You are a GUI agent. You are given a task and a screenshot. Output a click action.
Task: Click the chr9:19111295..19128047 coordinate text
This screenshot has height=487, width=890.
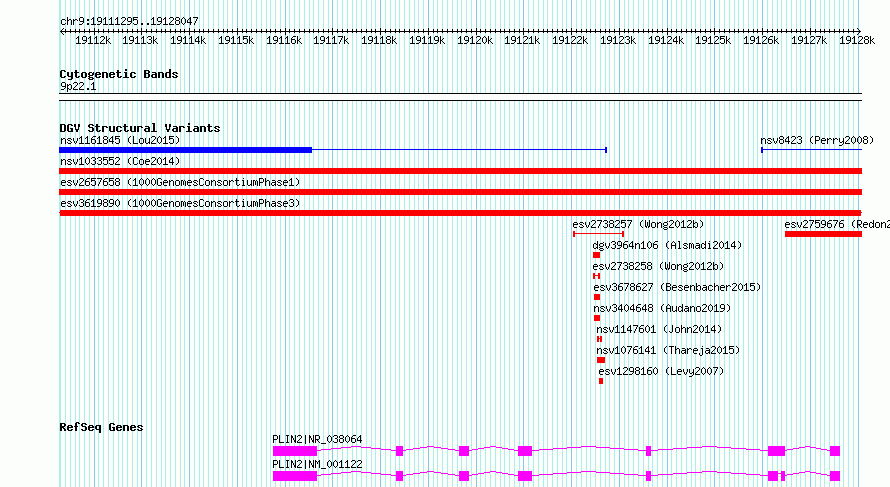pos(129,21)
